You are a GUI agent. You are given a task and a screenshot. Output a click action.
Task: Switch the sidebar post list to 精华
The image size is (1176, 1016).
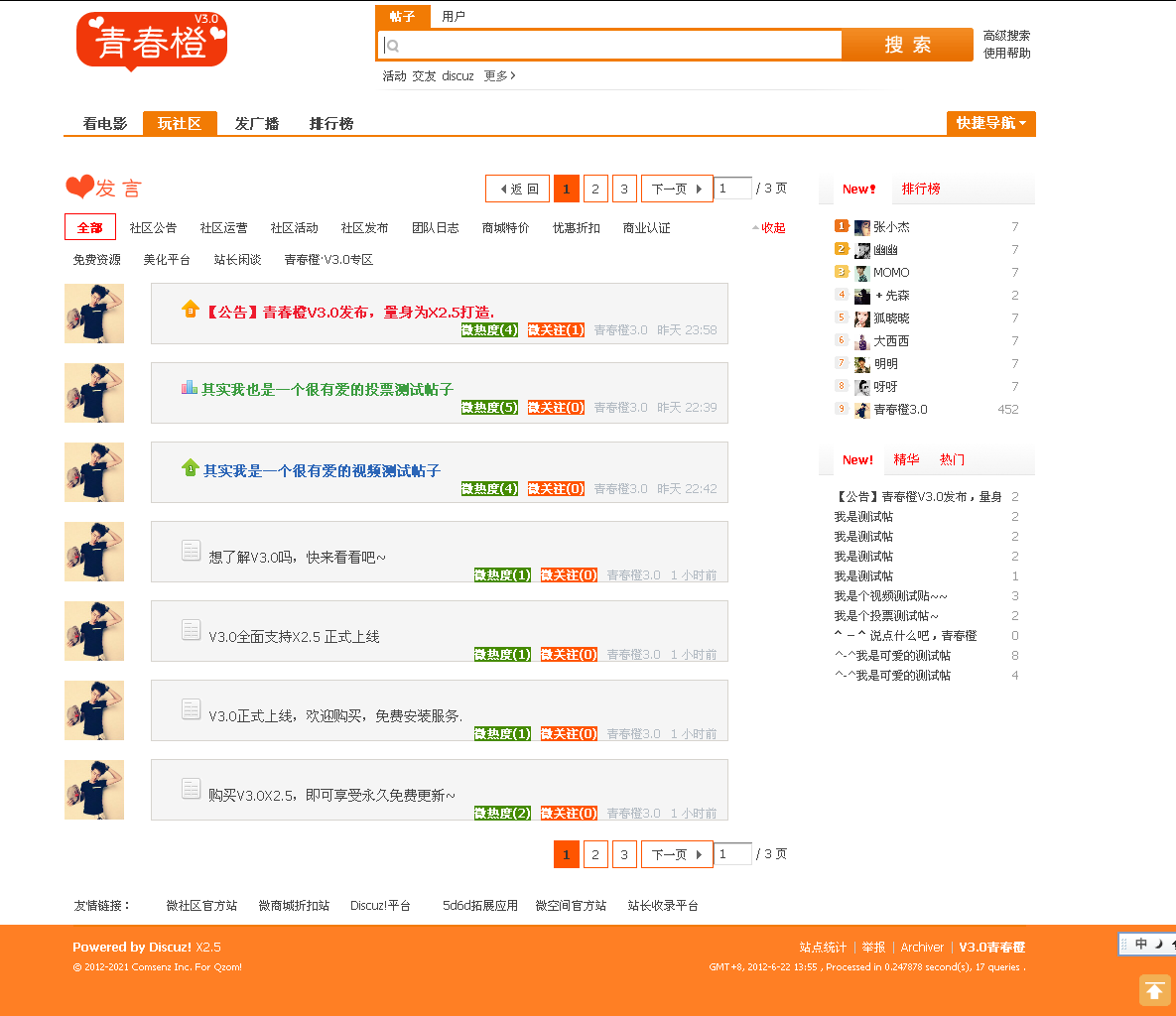[x=906, y=459]
